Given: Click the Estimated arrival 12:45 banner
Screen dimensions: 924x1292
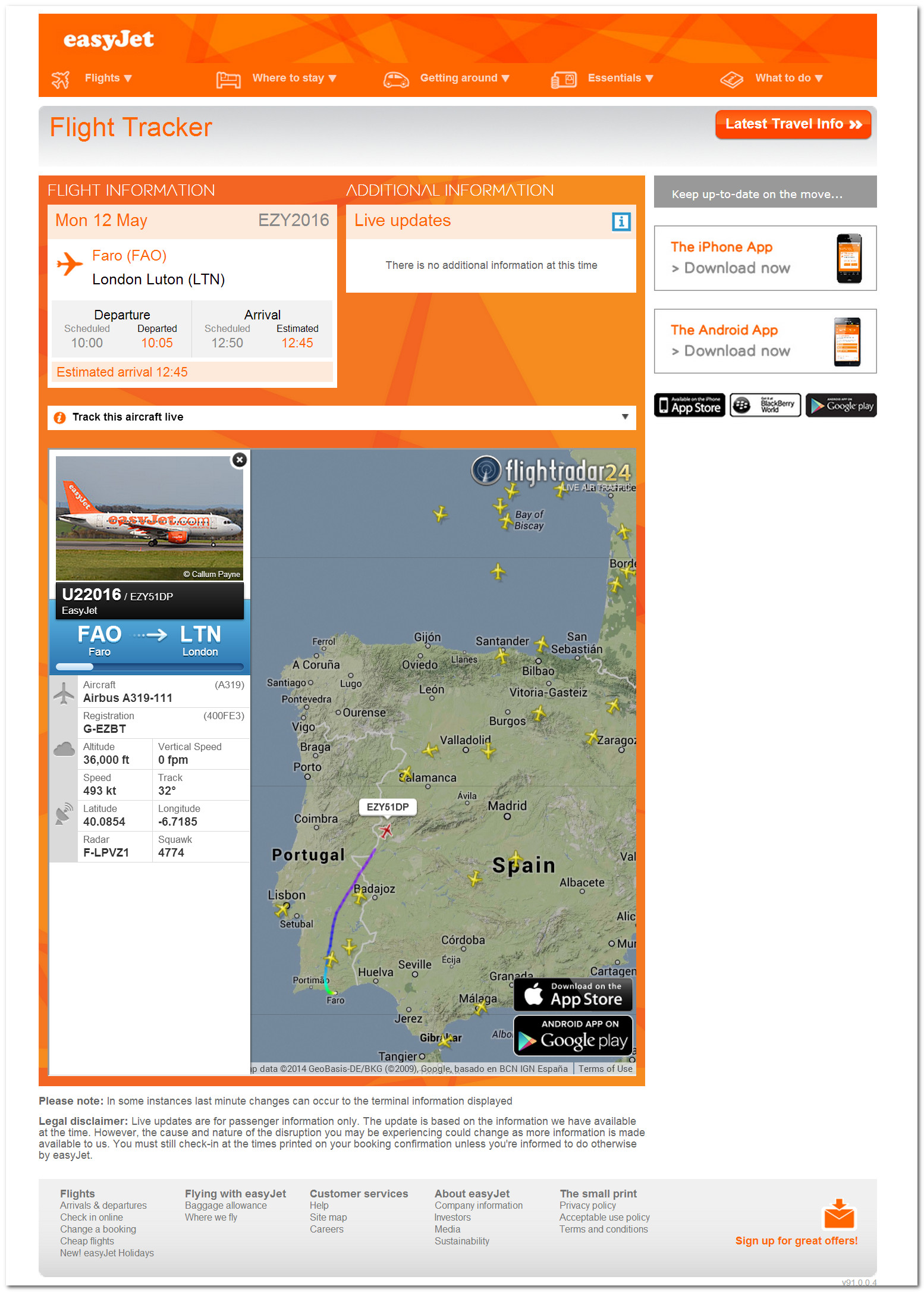Looking at the screenshot, I should click(x=192, y=372).
